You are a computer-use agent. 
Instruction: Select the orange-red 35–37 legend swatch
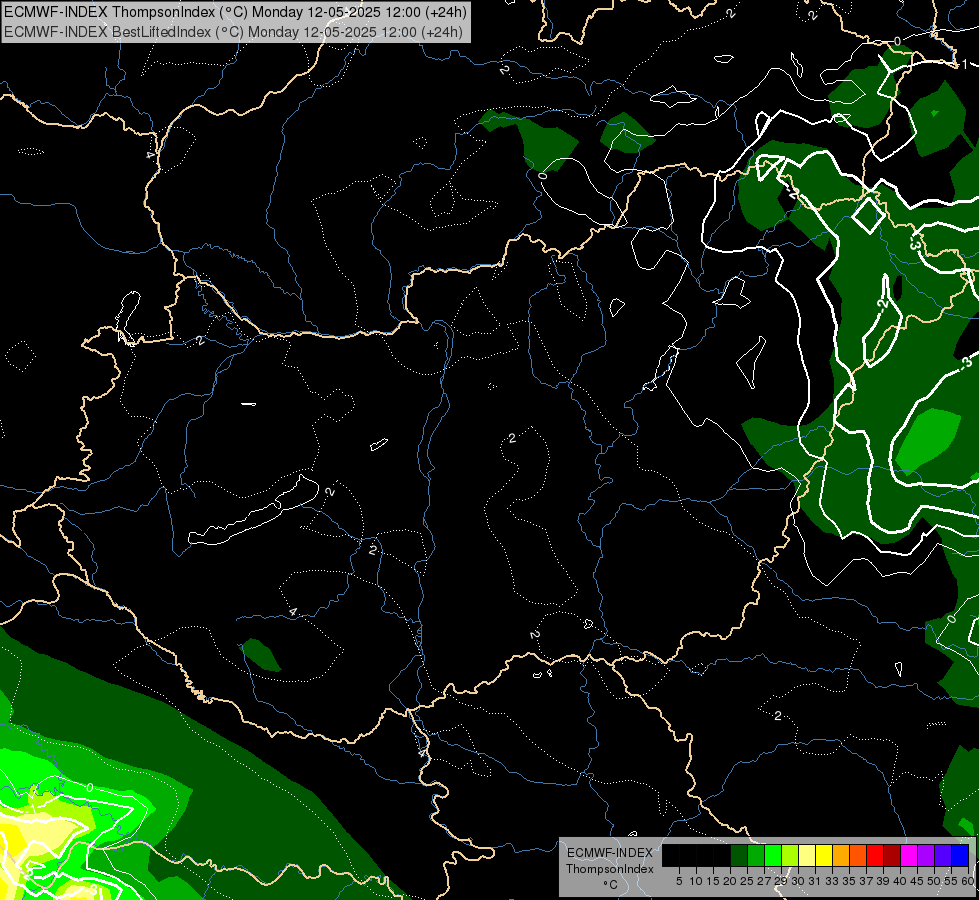pos(858,855)
